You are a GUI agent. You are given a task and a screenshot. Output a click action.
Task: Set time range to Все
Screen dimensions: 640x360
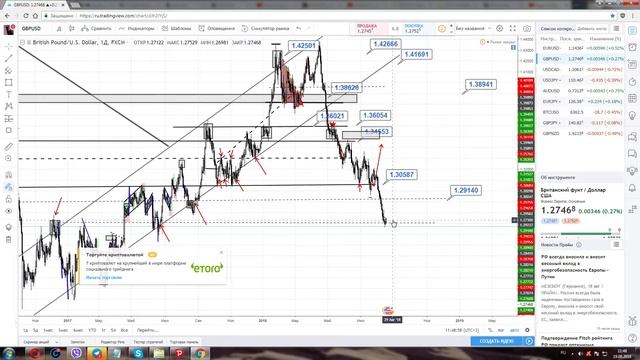124,330
